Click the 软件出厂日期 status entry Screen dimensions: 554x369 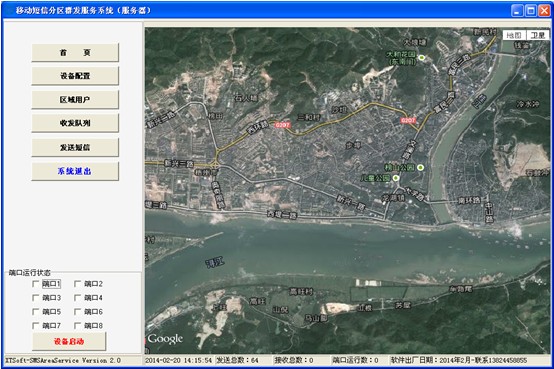click(x=459, y=360)
